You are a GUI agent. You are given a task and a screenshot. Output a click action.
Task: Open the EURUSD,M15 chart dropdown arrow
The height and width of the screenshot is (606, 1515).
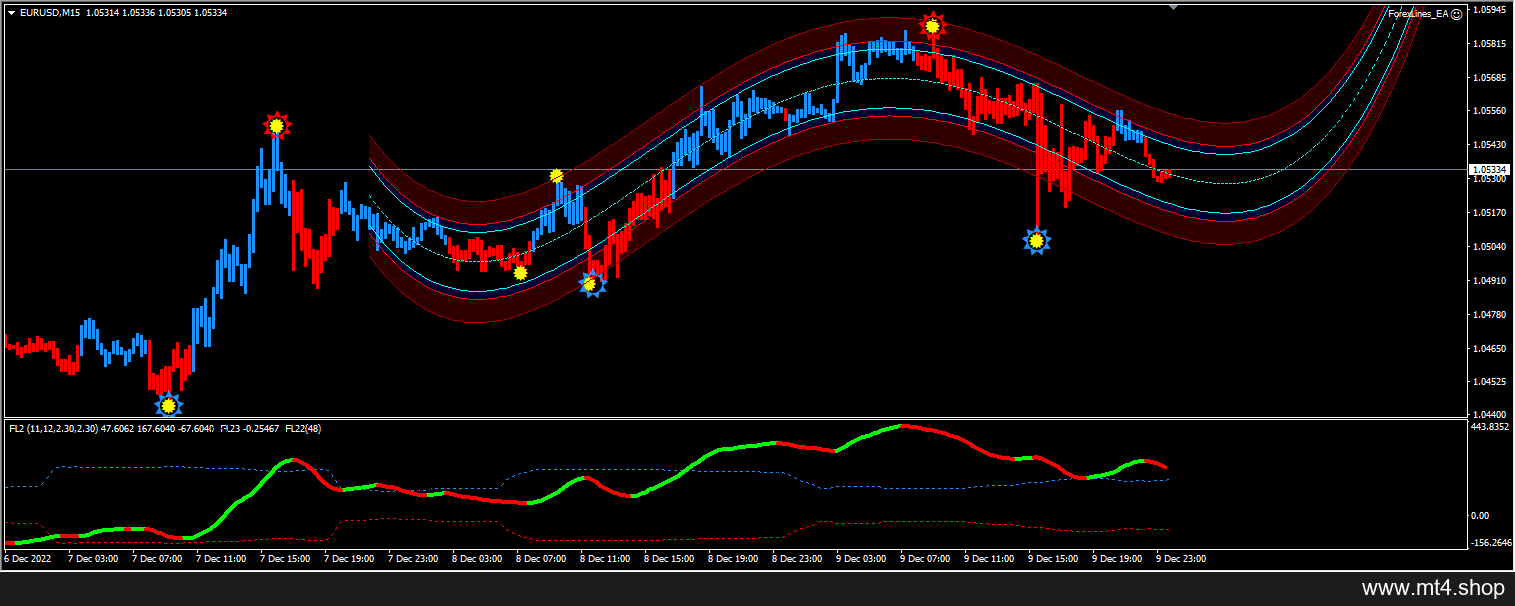point(11,13)
